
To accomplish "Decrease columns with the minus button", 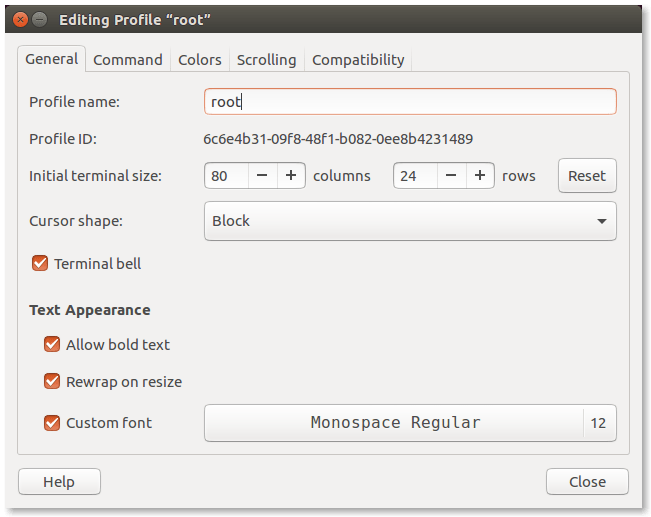I will click(x=262, y=176).
